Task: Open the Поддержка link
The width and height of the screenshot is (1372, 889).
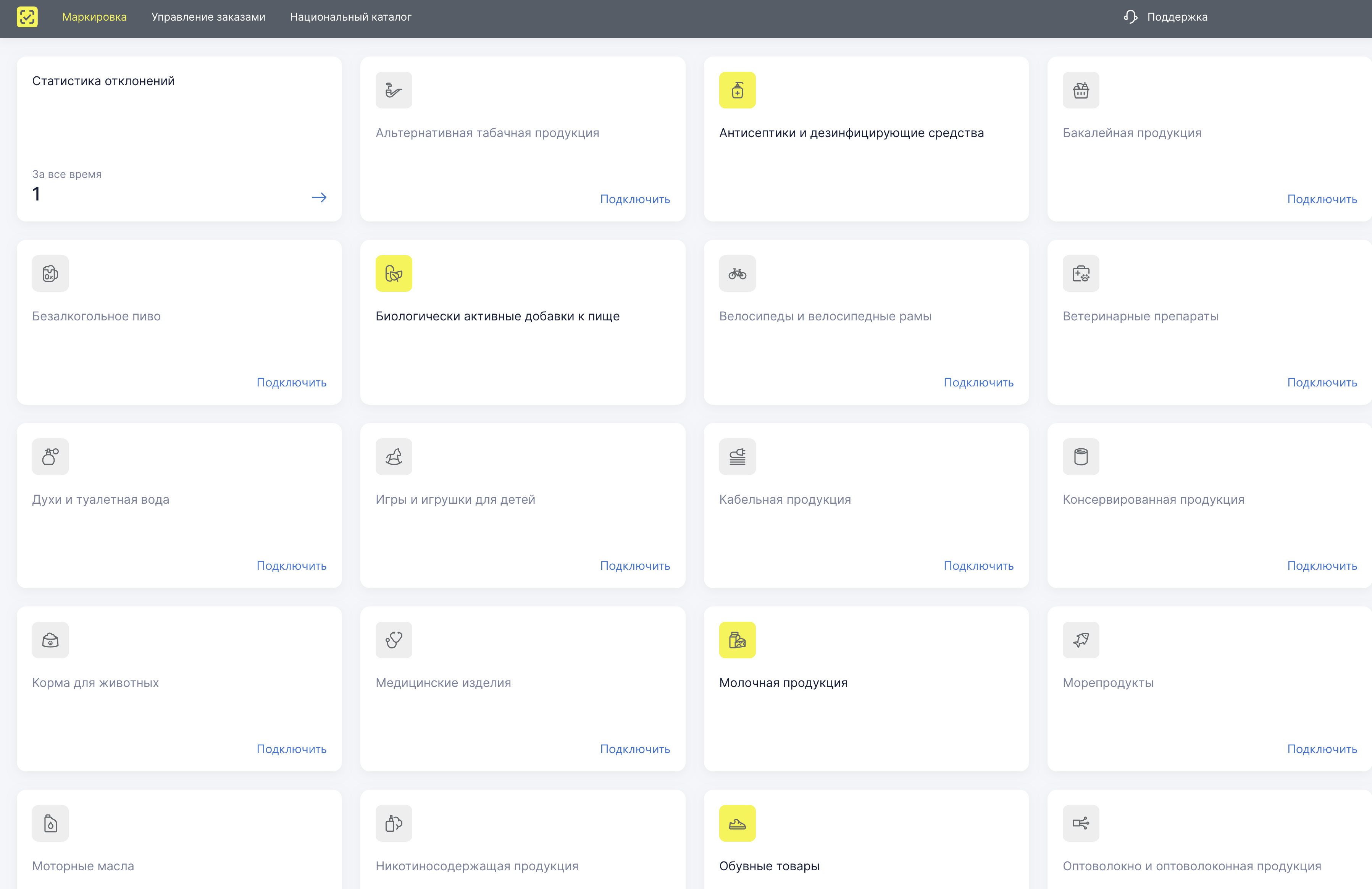Action: (x=1177, y=17)
